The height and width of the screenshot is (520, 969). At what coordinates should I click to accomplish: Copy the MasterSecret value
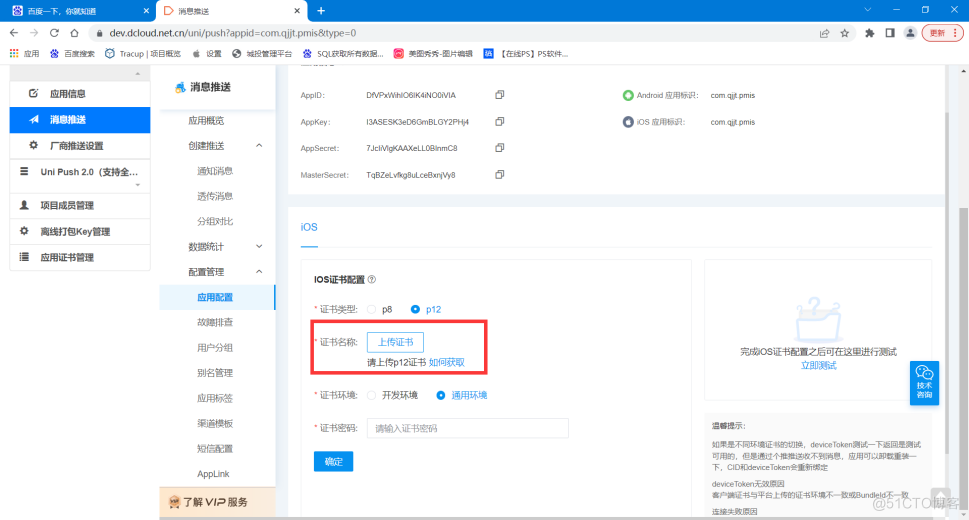499,174
